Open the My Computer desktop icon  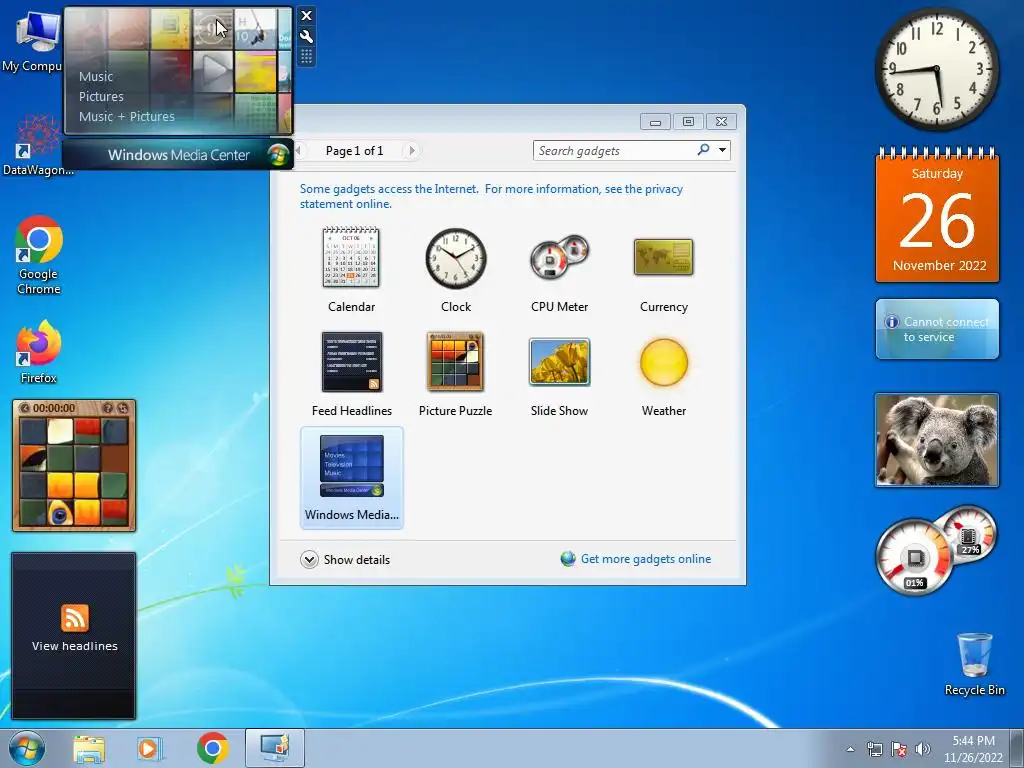(x=33, y=40)
